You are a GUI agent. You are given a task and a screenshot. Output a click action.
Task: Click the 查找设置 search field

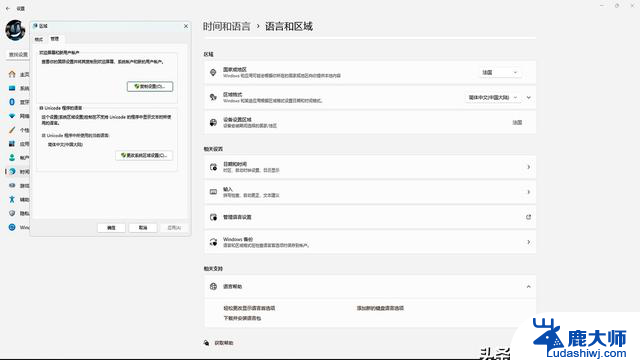18,54
